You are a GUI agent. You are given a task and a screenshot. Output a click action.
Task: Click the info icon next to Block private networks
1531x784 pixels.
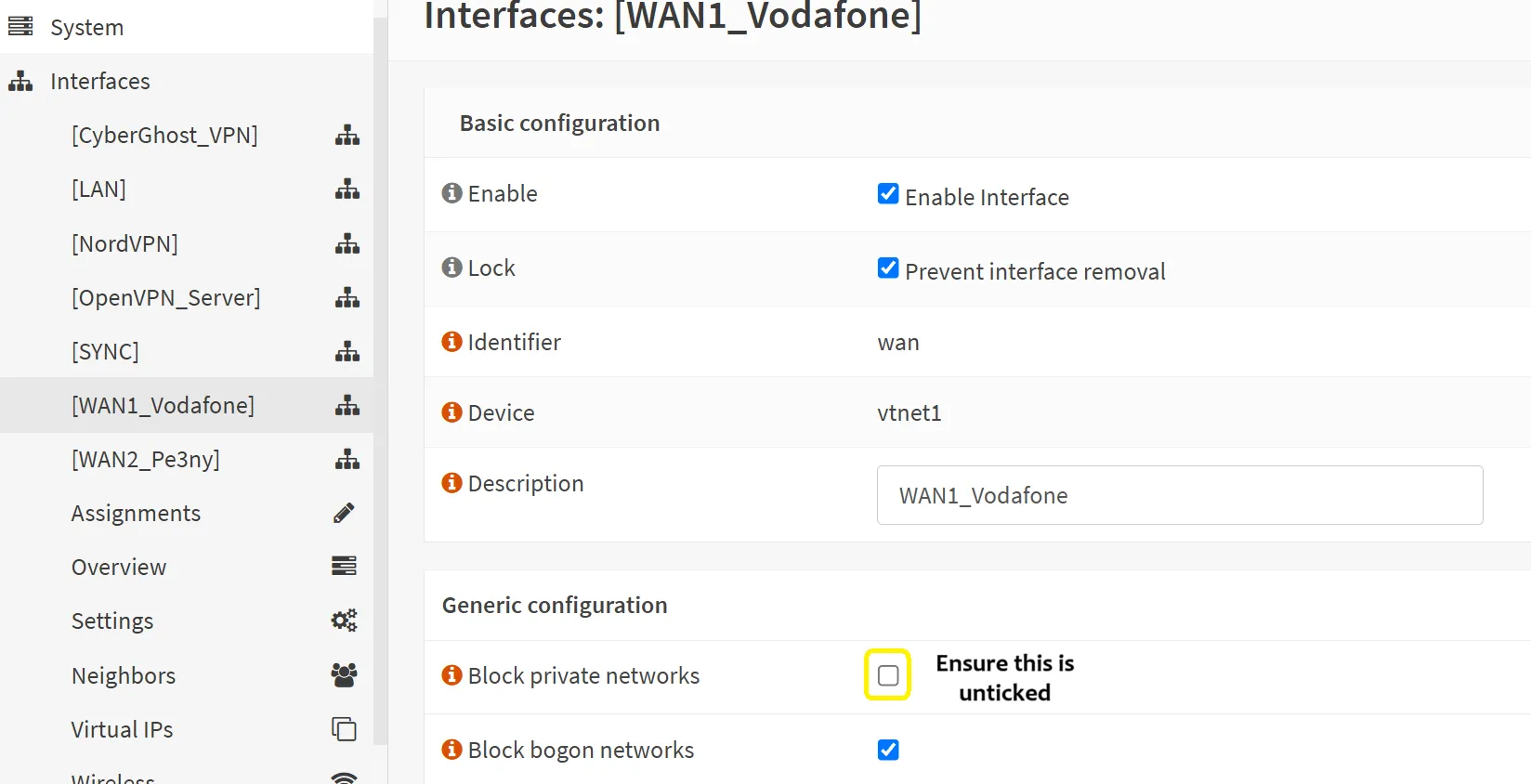pos(452,674)
